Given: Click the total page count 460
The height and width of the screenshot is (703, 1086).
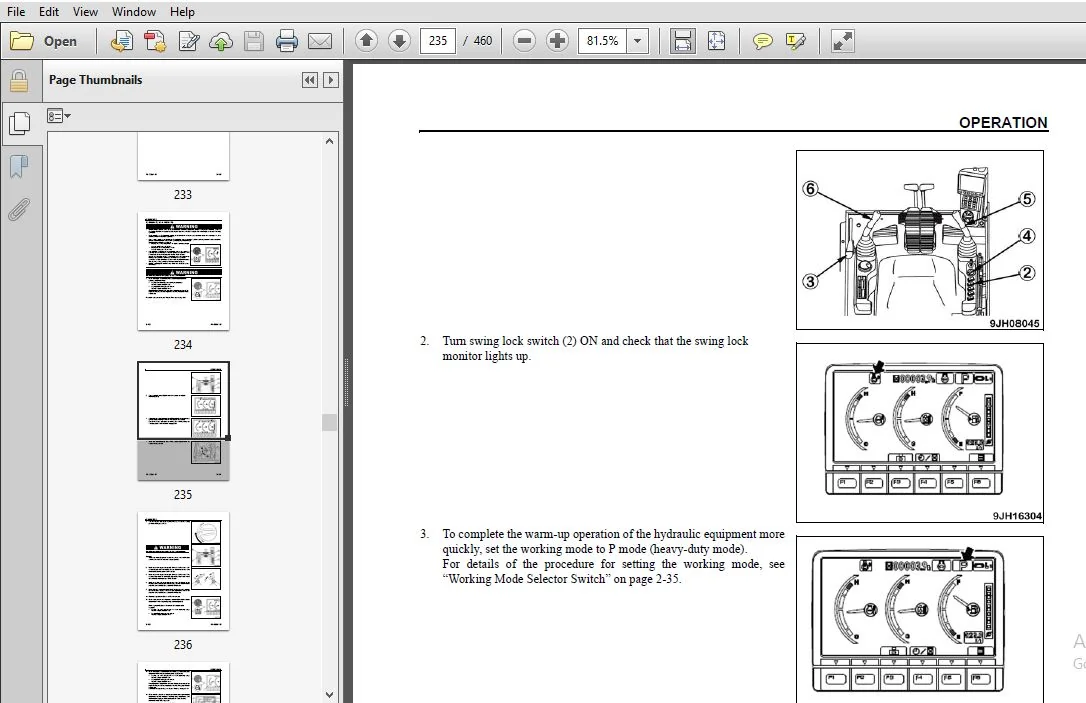Looking at the screenshot, I should coord(483,41).
